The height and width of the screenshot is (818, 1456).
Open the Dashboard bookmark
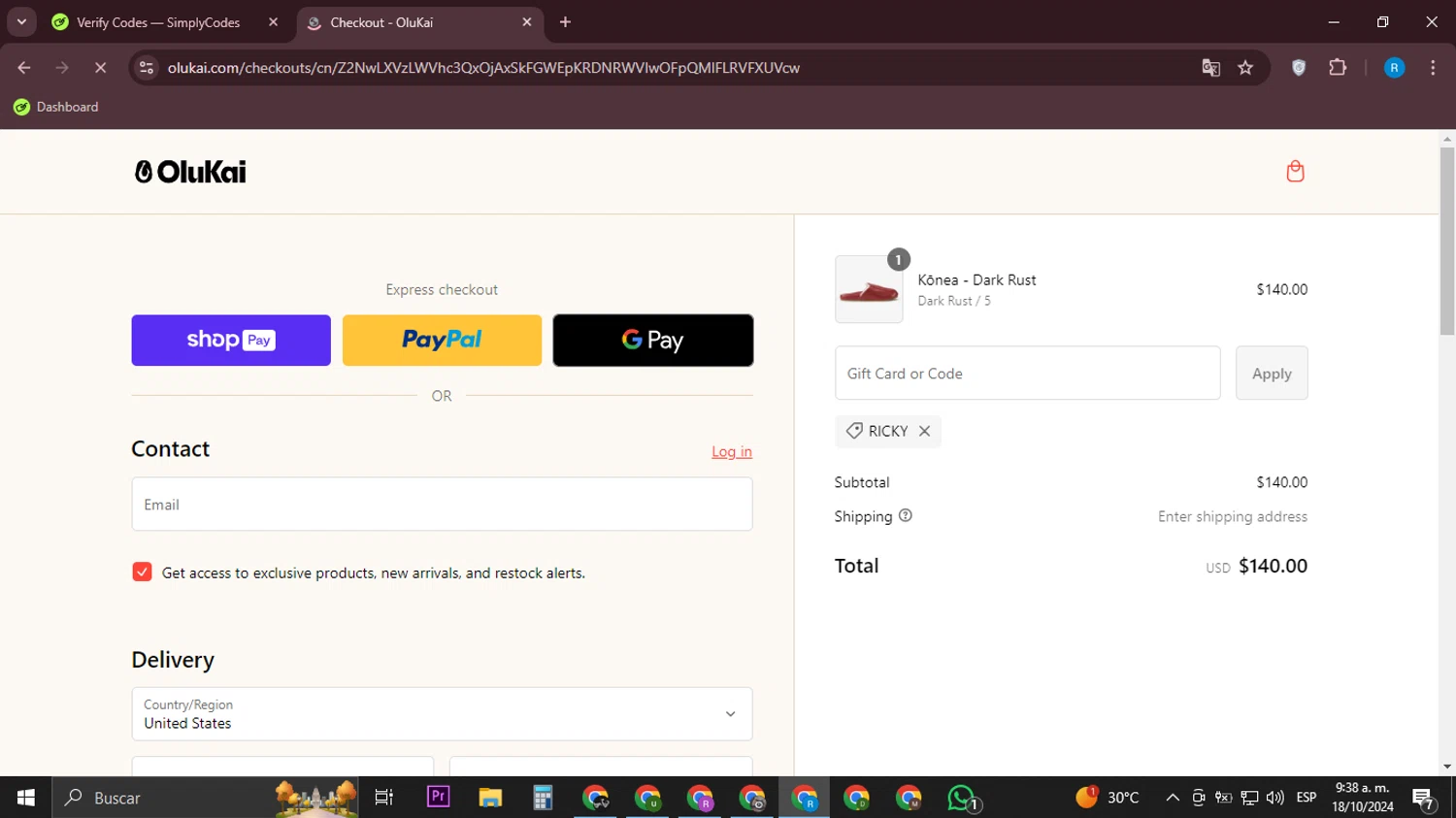pyautogui.click(x=56, y=107)
